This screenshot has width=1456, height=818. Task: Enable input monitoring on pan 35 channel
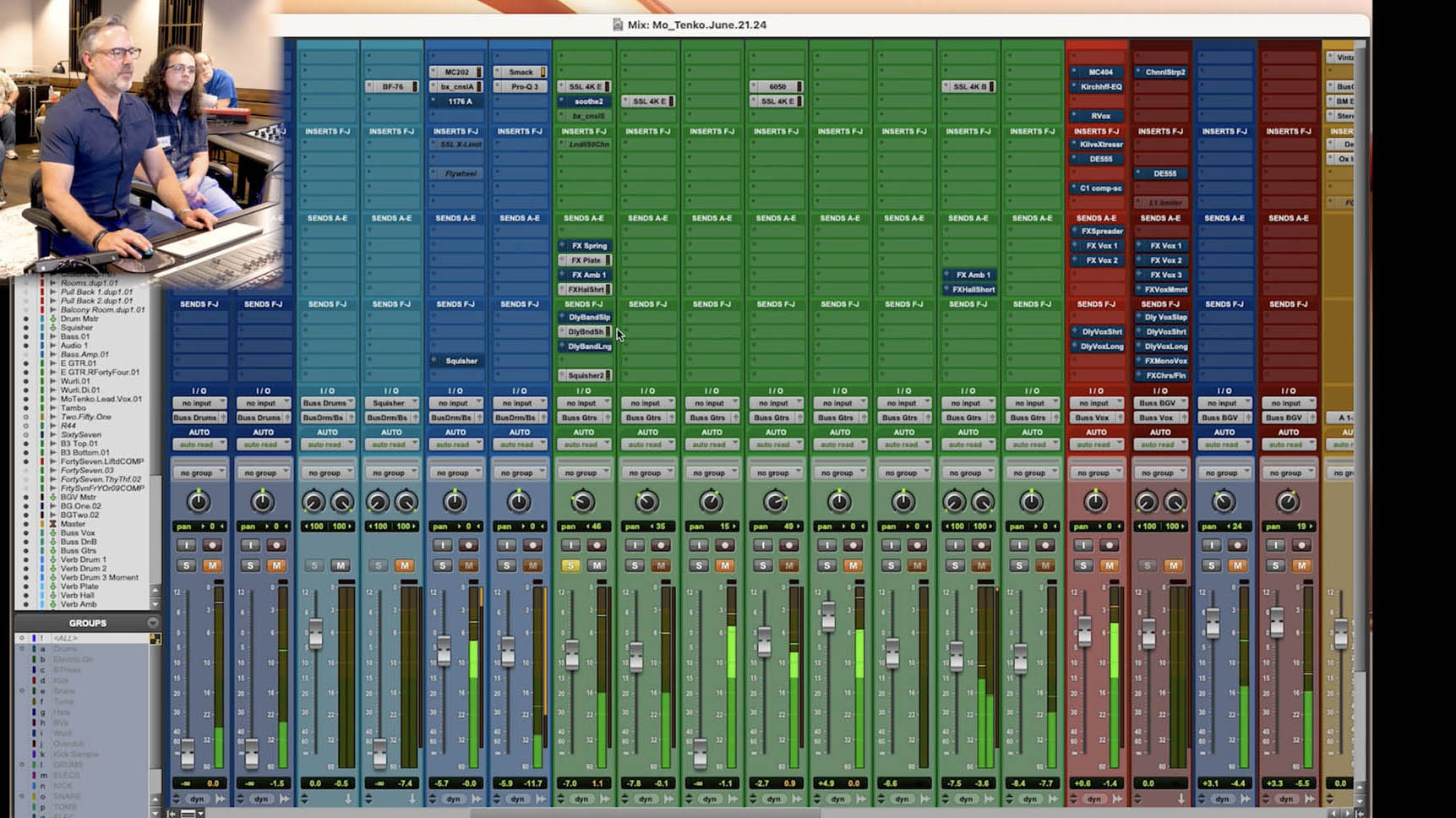click(x=635, y=546)
